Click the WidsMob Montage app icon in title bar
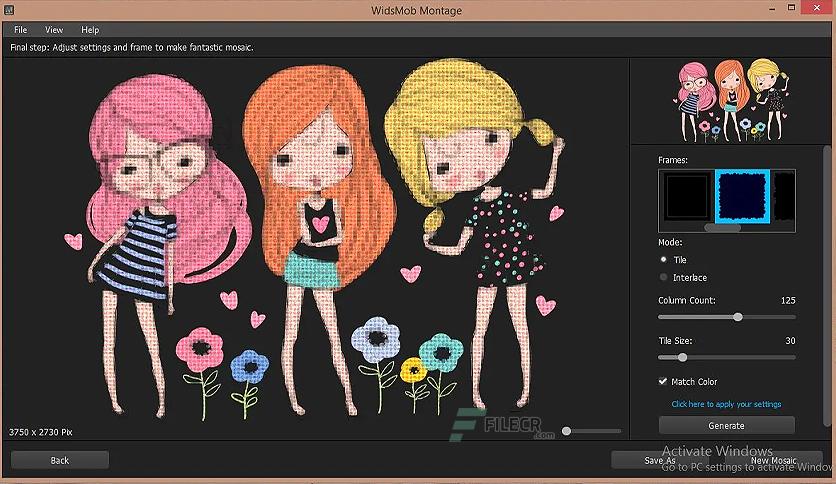This screenshot has width=836, height=484. 9,10
